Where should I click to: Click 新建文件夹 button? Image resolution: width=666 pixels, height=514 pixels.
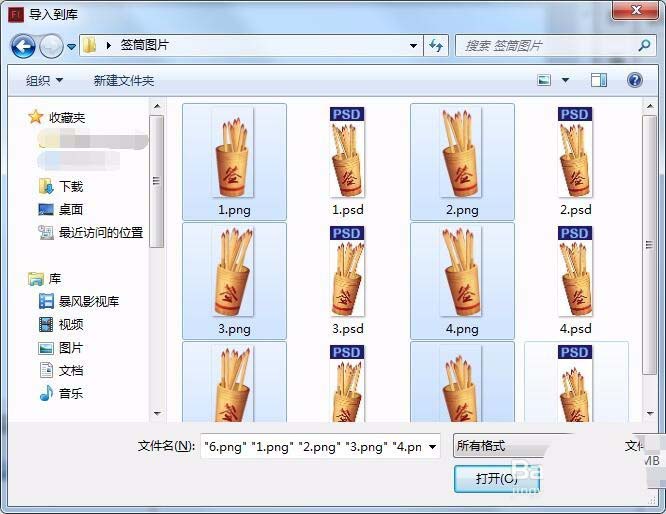coord(124,80)
